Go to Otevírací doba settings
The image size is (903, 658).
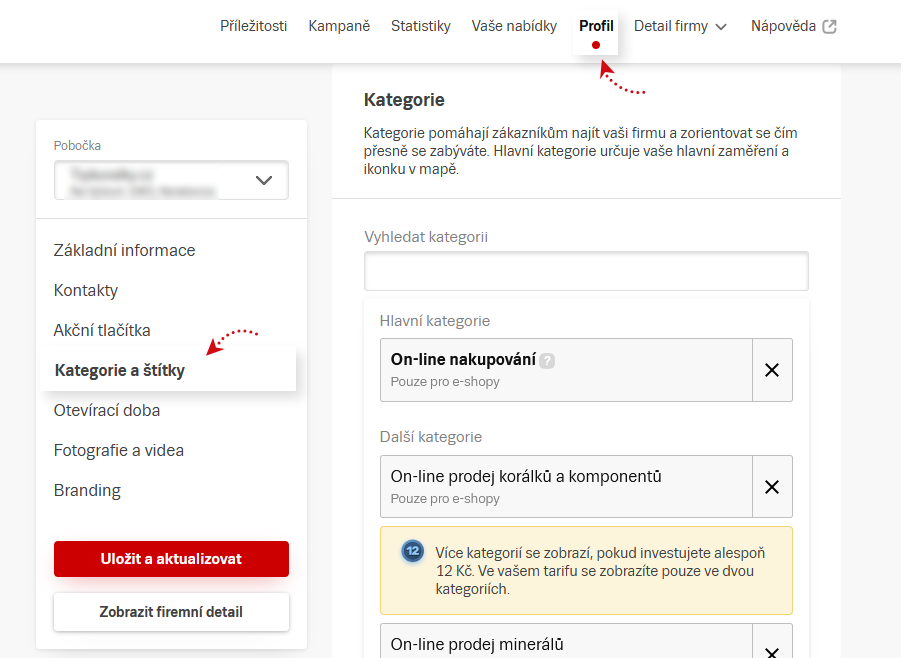[107, 410]
